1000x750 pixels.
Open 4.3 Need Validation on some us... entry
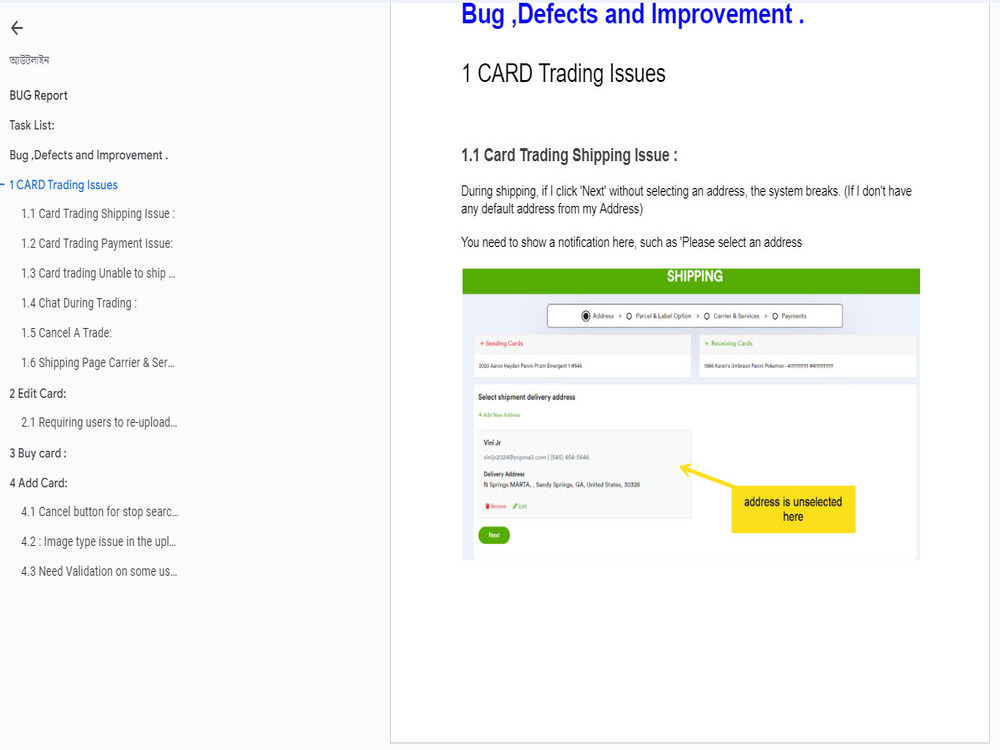pos(99,571)
